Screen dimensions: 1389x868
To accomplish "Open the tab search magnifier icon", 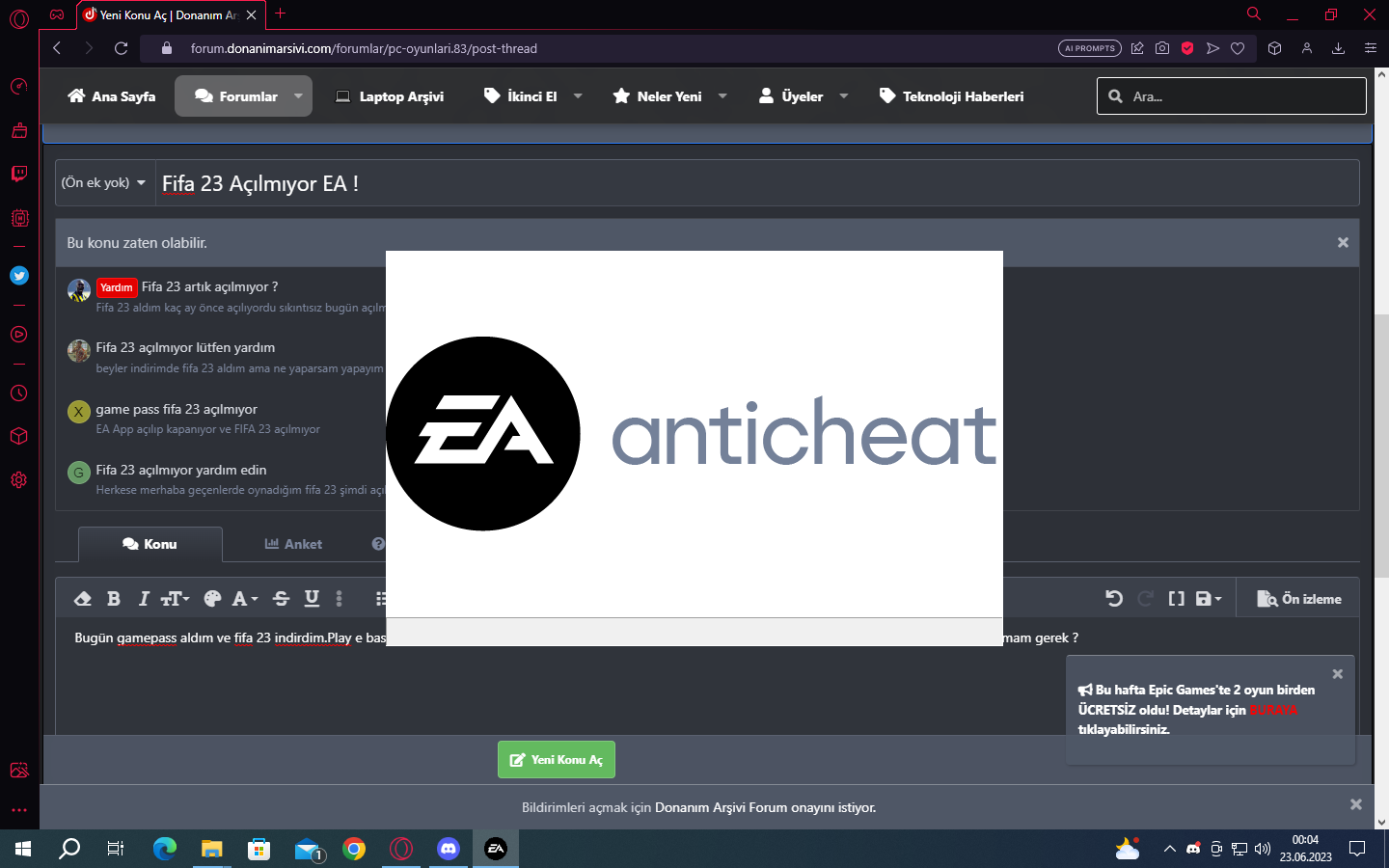I will click(1254, 14).
